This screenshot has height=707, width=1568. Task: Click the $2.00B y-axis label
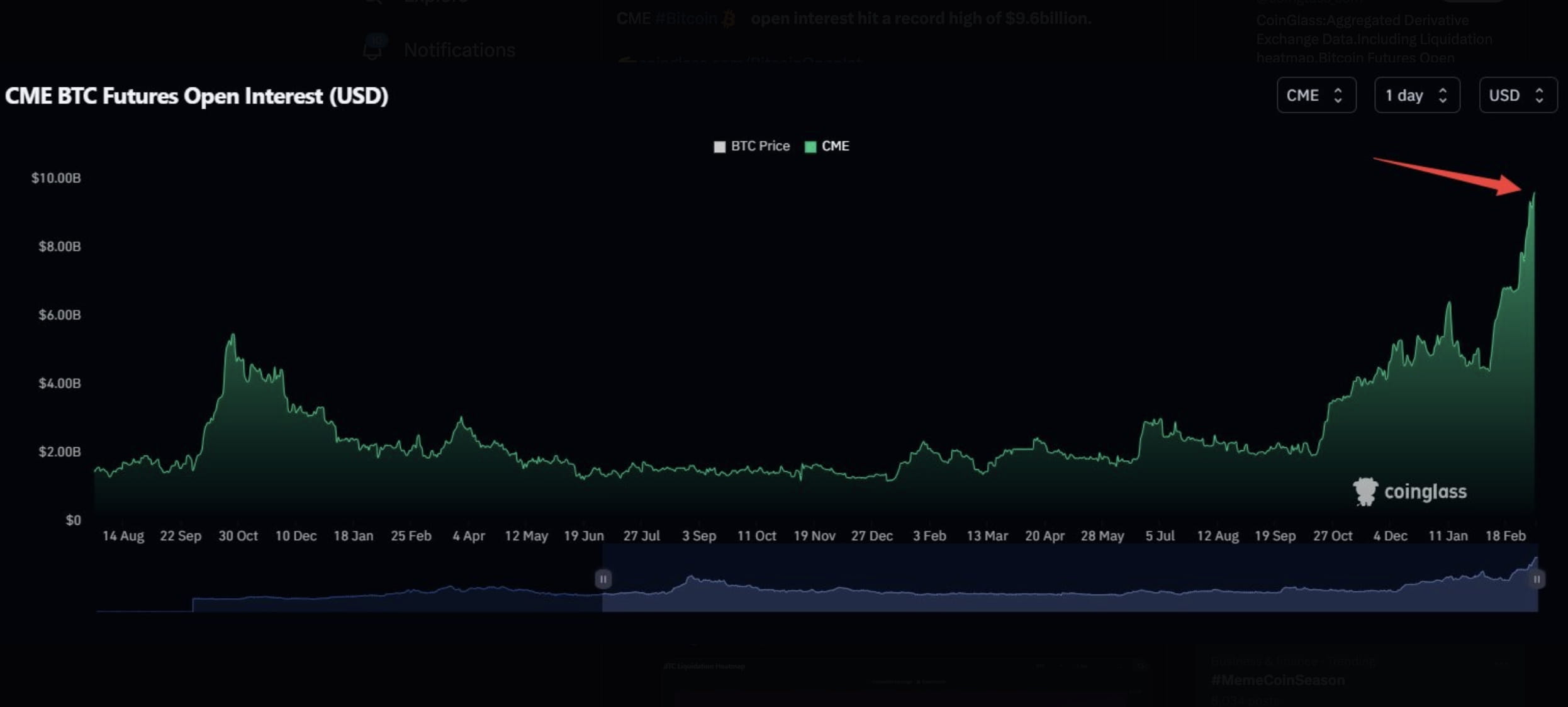60,452
